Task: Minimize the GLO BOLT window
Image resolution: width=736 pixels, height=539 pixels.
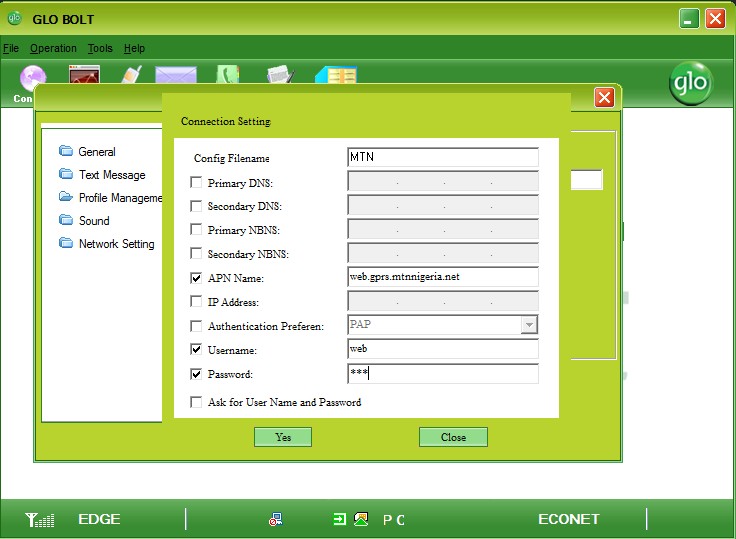Action: 689,19
